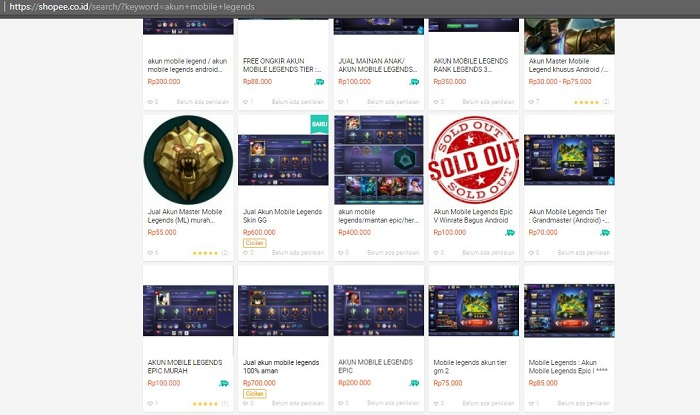Open 'AKUN MOBILE LEGENDS EPIC MURAH' title
Image resolution: width=700 pixels, height=415 pixels.
(185, 367)
